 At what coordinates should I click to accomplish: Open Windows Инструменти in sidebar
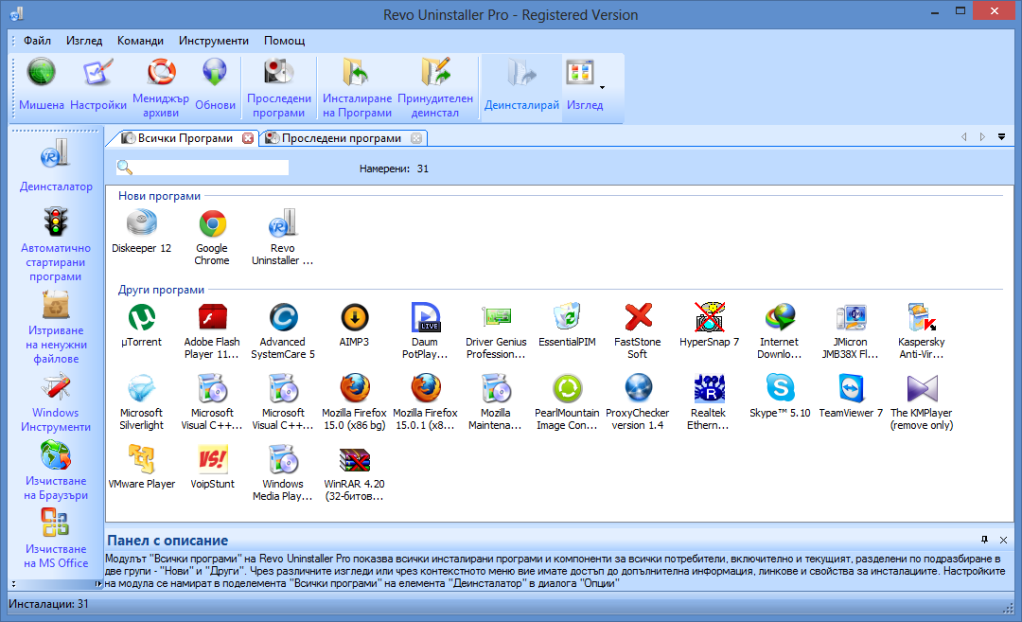pos(55,402)
